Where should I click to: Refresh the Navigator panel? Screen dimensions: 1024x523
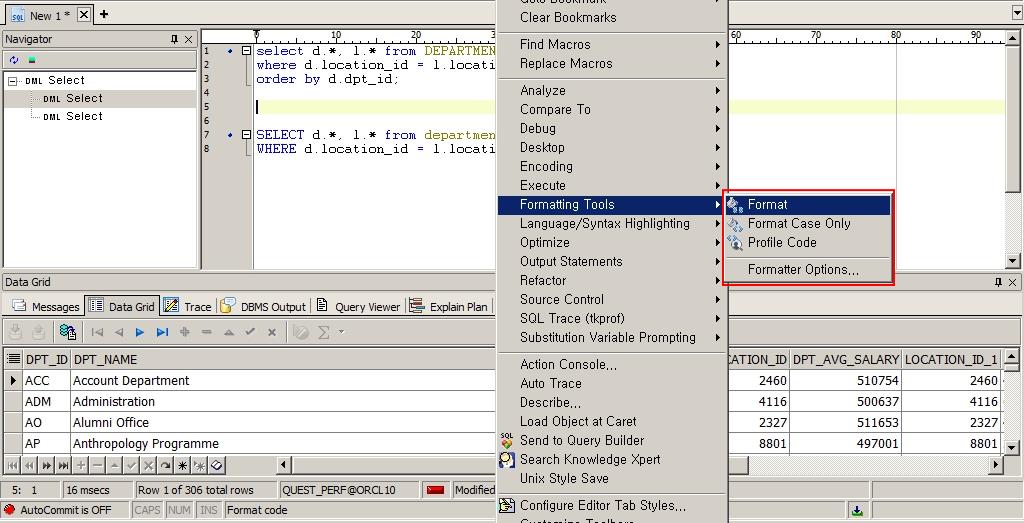(14, 60)
